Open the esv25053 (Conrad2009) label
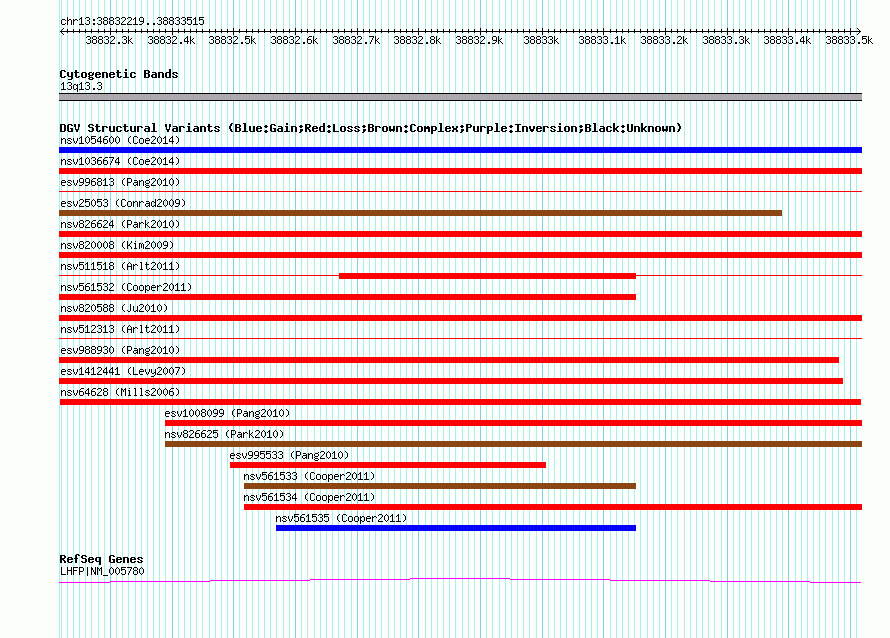The height and width of the screenshot is (638, 890). pyautogui.click(x=123, y=203)
